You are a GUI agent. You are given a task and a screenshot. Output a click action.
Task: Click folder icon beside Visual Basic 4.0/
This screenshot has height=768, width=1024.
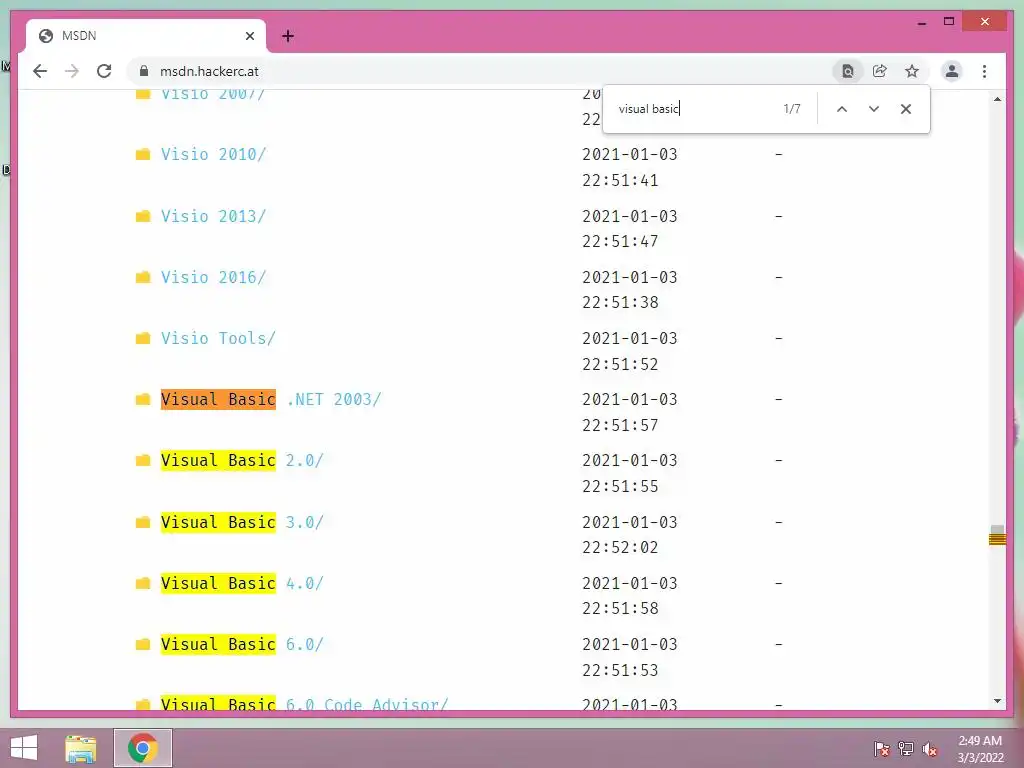(x=143, y=583)
